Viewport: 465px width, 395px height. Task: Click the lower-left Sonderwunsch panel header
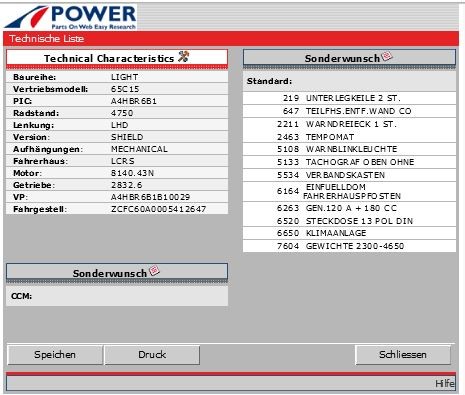click(117, 272)
